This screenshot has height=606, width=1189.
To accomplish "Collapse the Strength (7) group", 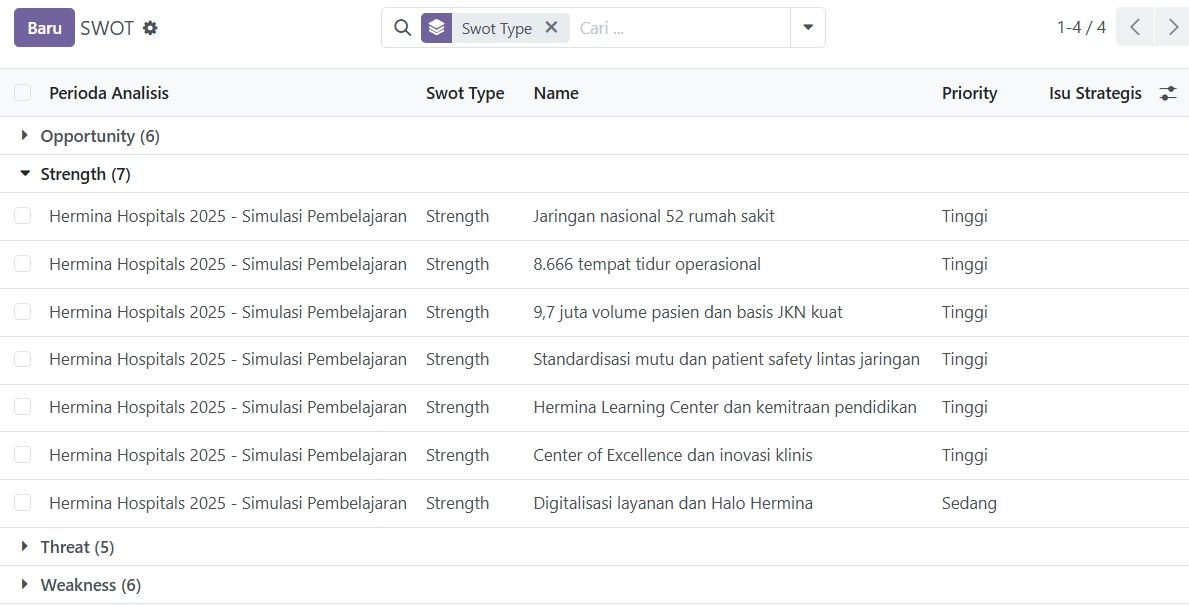I will (x=86, y=174).
